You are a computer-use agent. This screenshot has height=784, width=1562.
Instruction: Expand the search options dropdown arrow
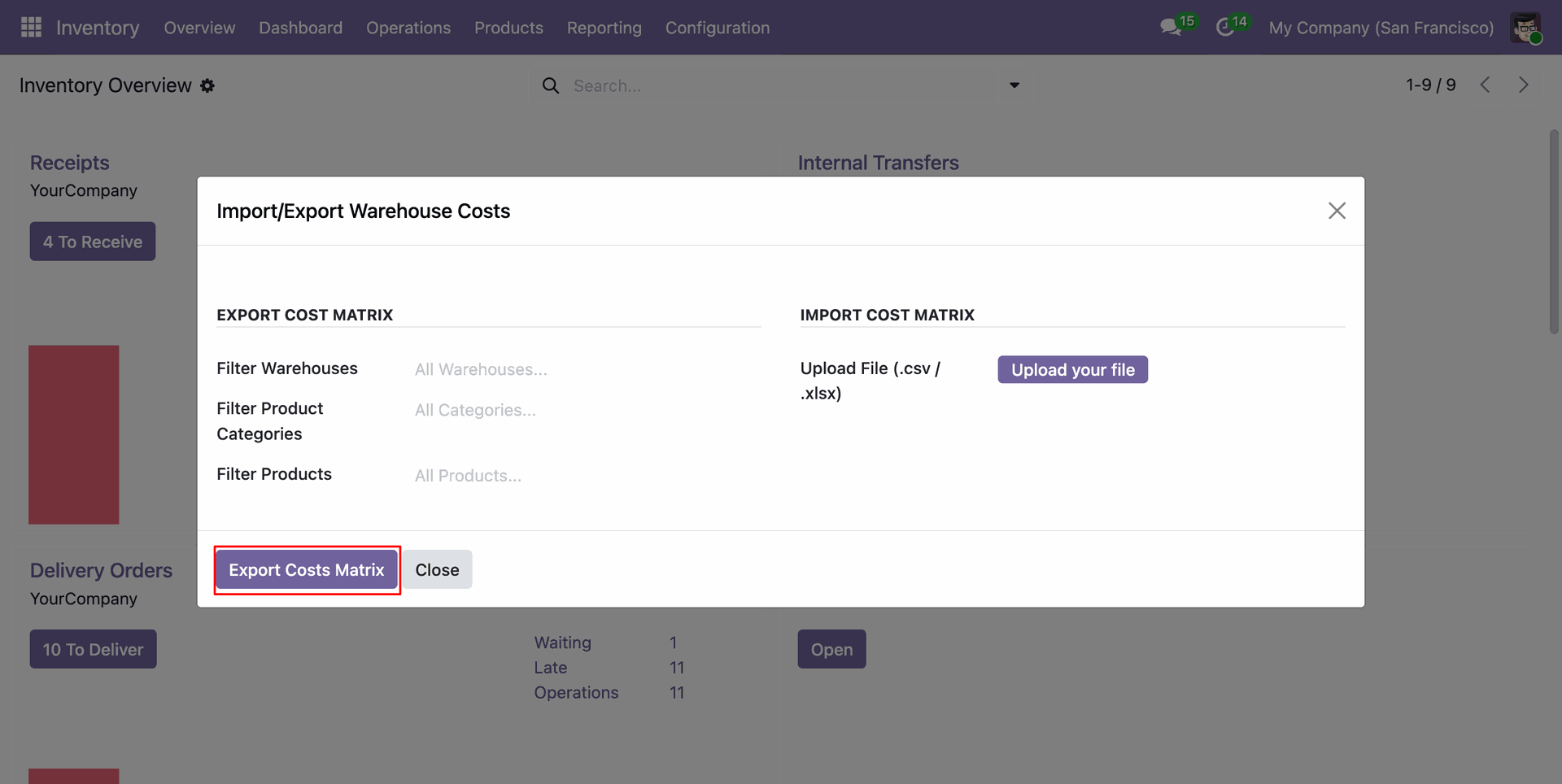(1014, 85)
